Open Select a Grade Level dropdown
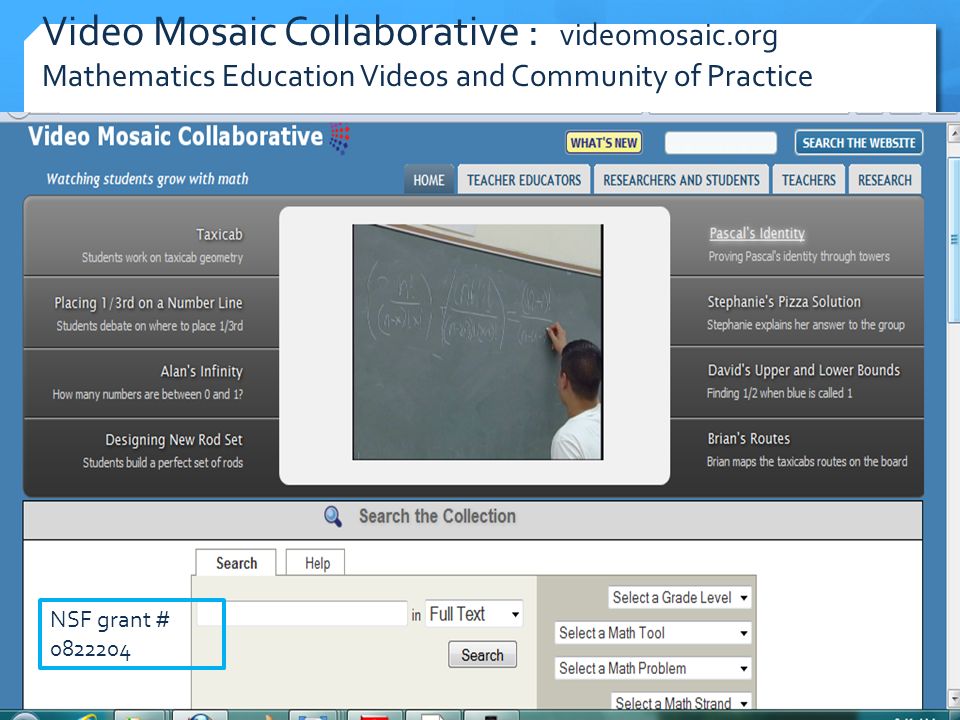960x720 pixels. (x=680, y=598)
